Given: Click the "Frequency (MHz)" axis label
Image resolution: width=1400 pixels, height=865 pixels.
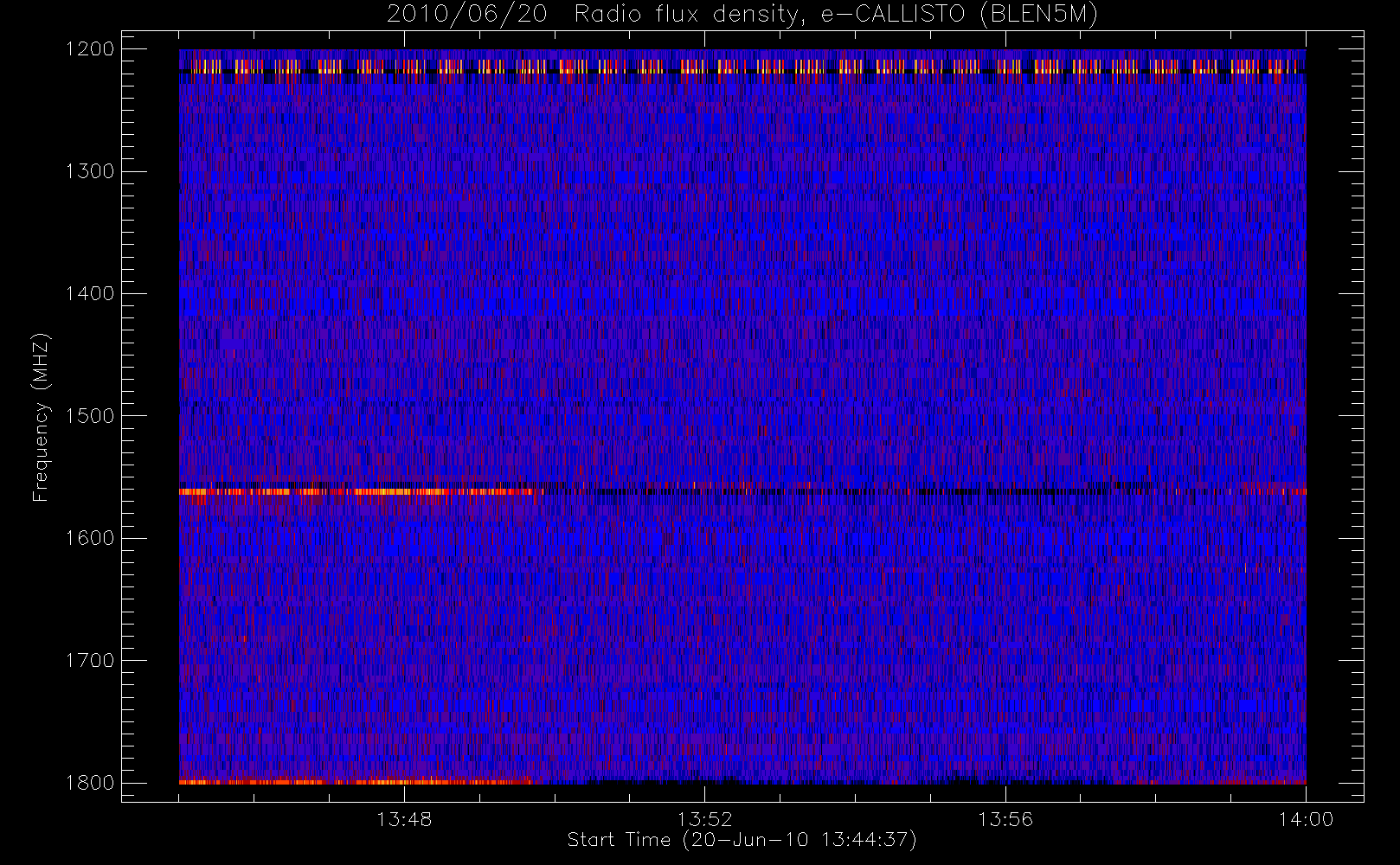Looking at the screenshot, I should 41,417.
